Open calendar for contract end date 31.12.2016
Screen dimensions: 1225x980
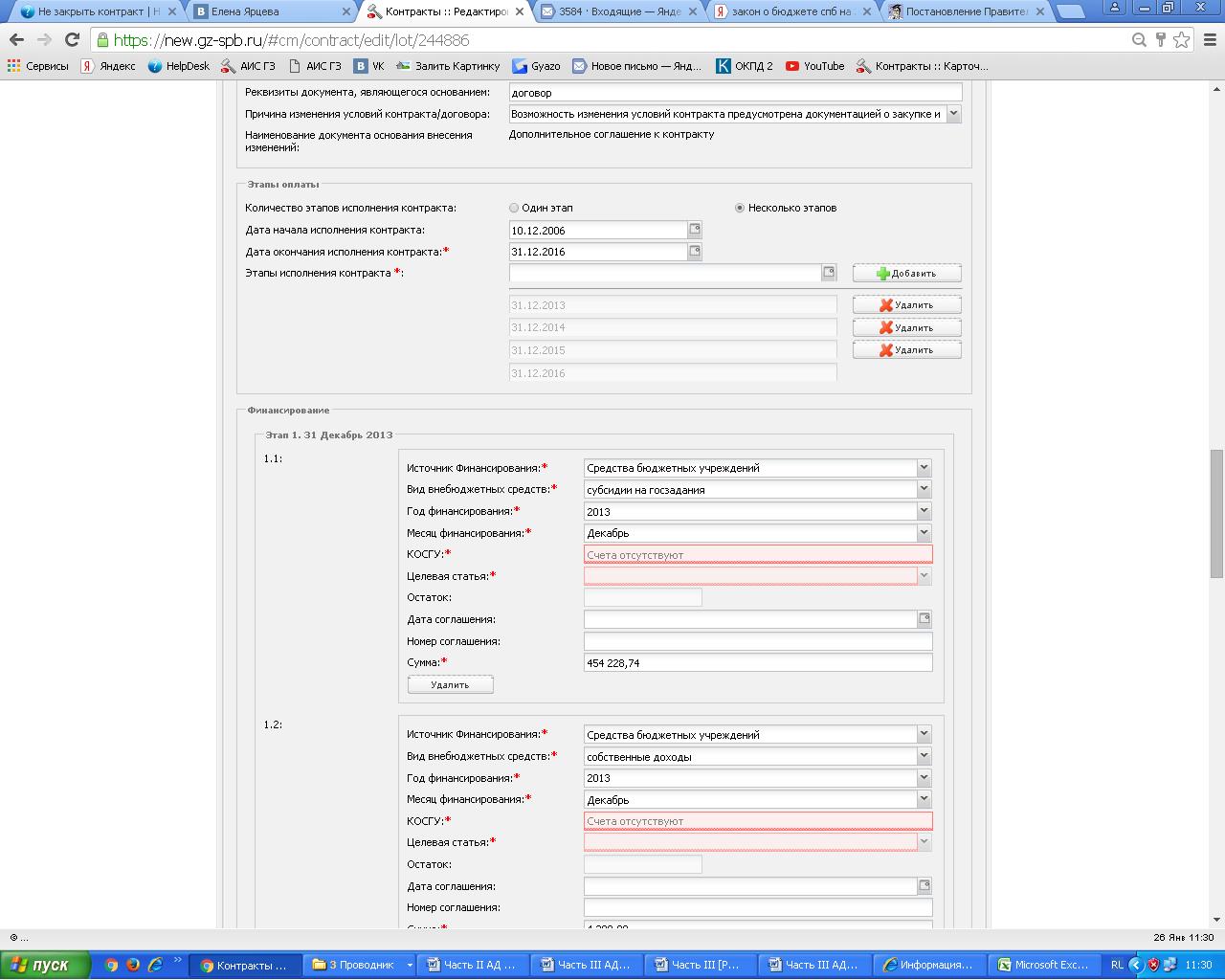click(x=695, y=252)
